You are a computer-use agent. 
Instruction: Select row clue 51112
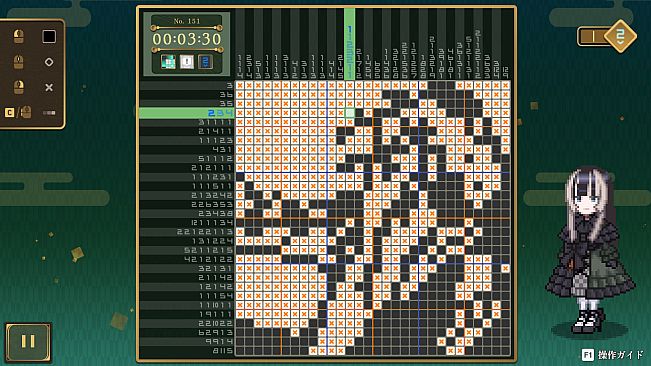(x=187, y=159)
